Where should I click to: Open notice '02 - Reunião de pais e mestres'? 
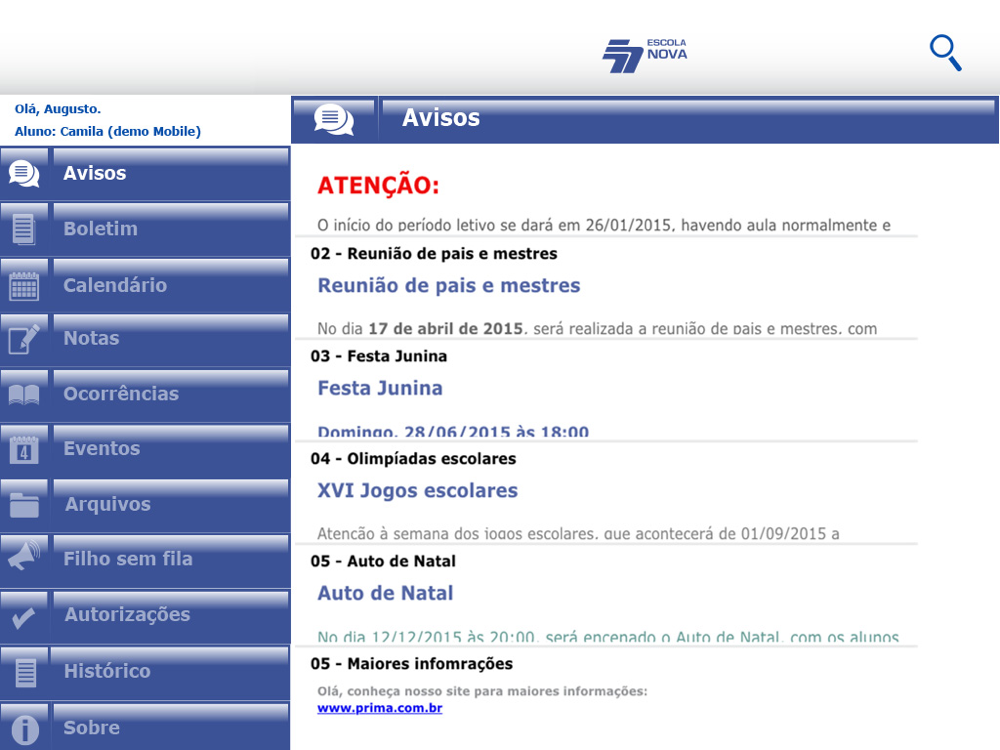tap(434, 254)
